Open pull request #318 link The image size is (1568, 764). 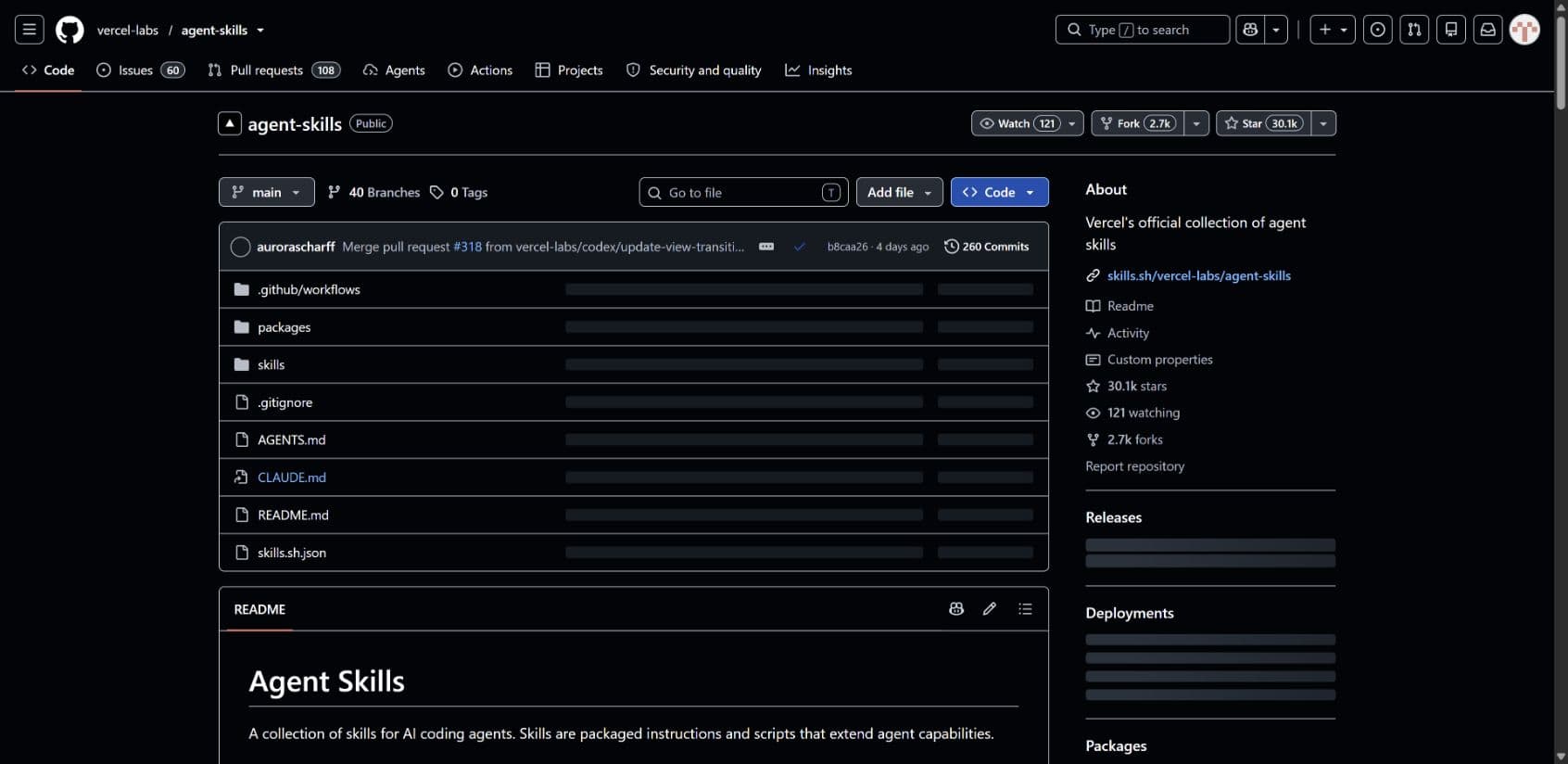(467, 247)
